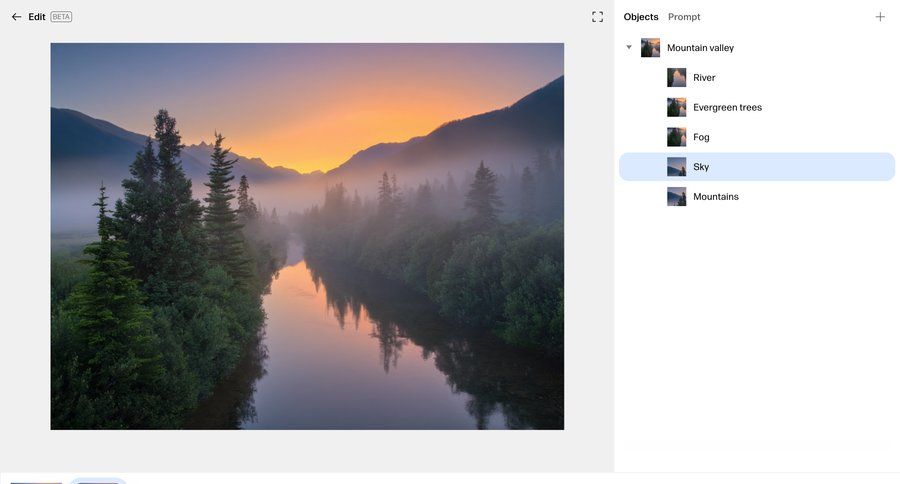Click the BETA badge beside Edit
This screenshot has height=484, width=900.
pos(61,17)
